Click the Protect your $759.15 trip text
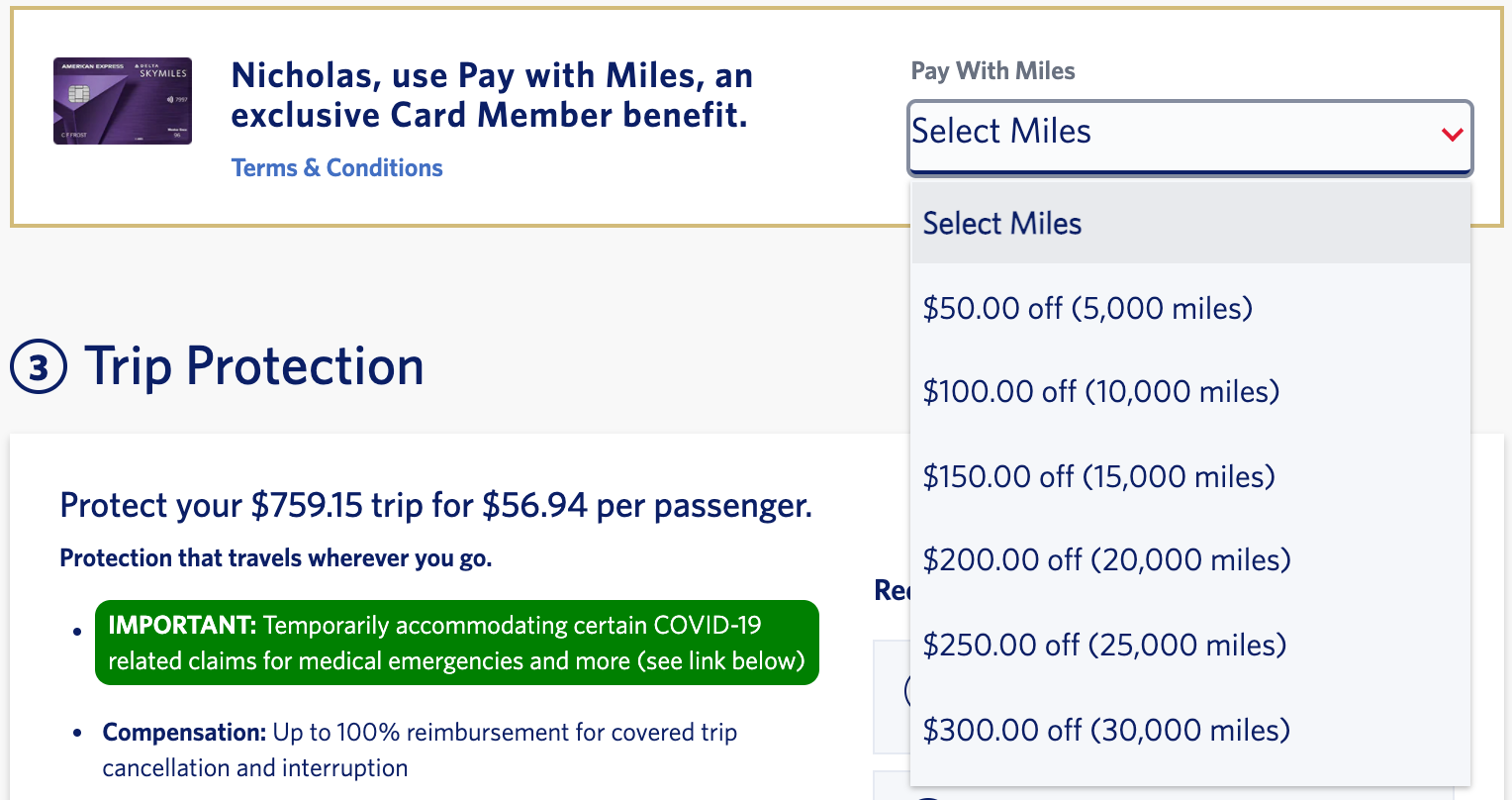The image size is (1512, 800). pyautogui.click(x=435, y=506)
